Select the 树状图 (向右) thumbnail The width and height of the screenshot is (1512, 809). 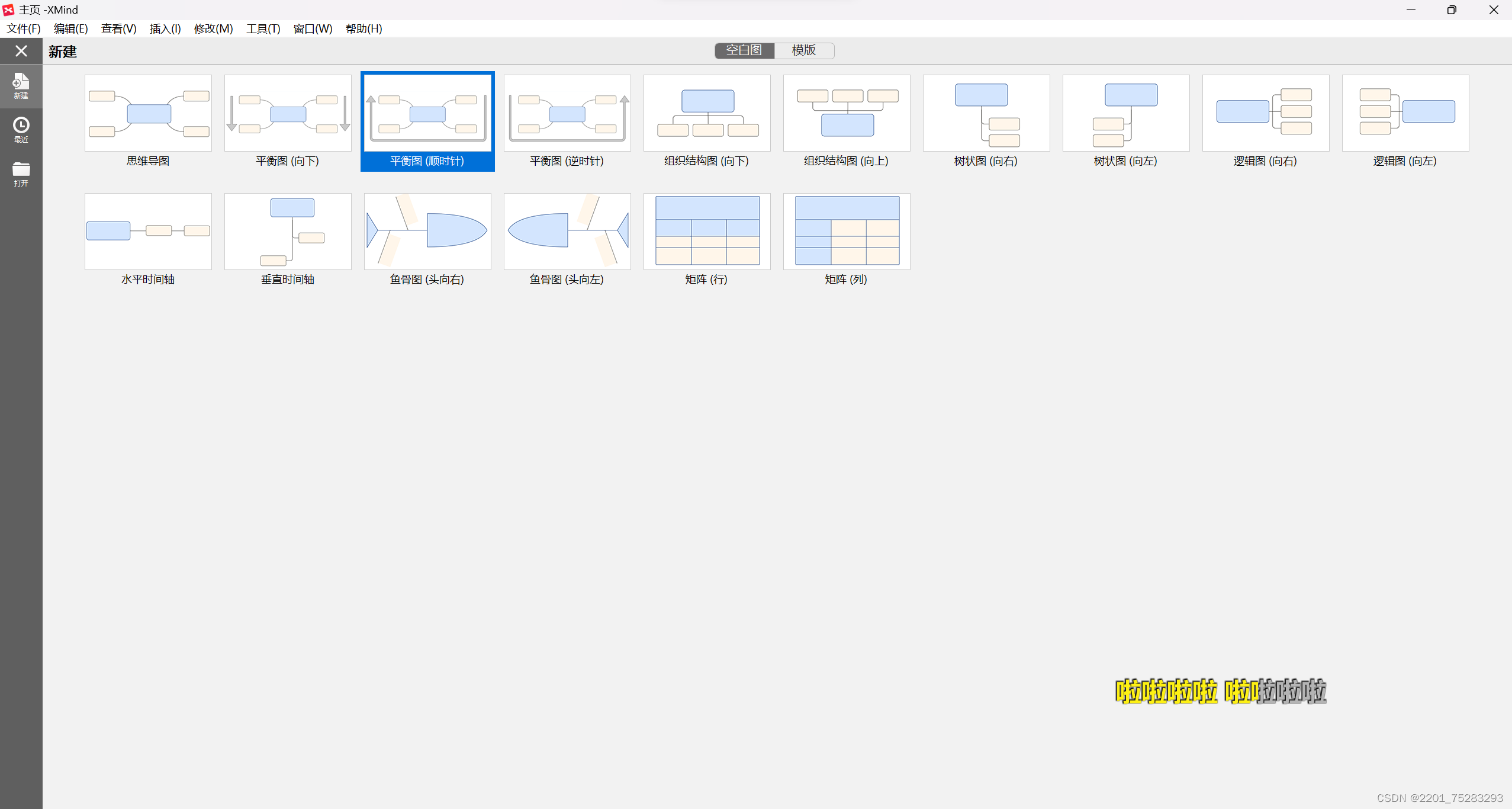coord(986,113)
